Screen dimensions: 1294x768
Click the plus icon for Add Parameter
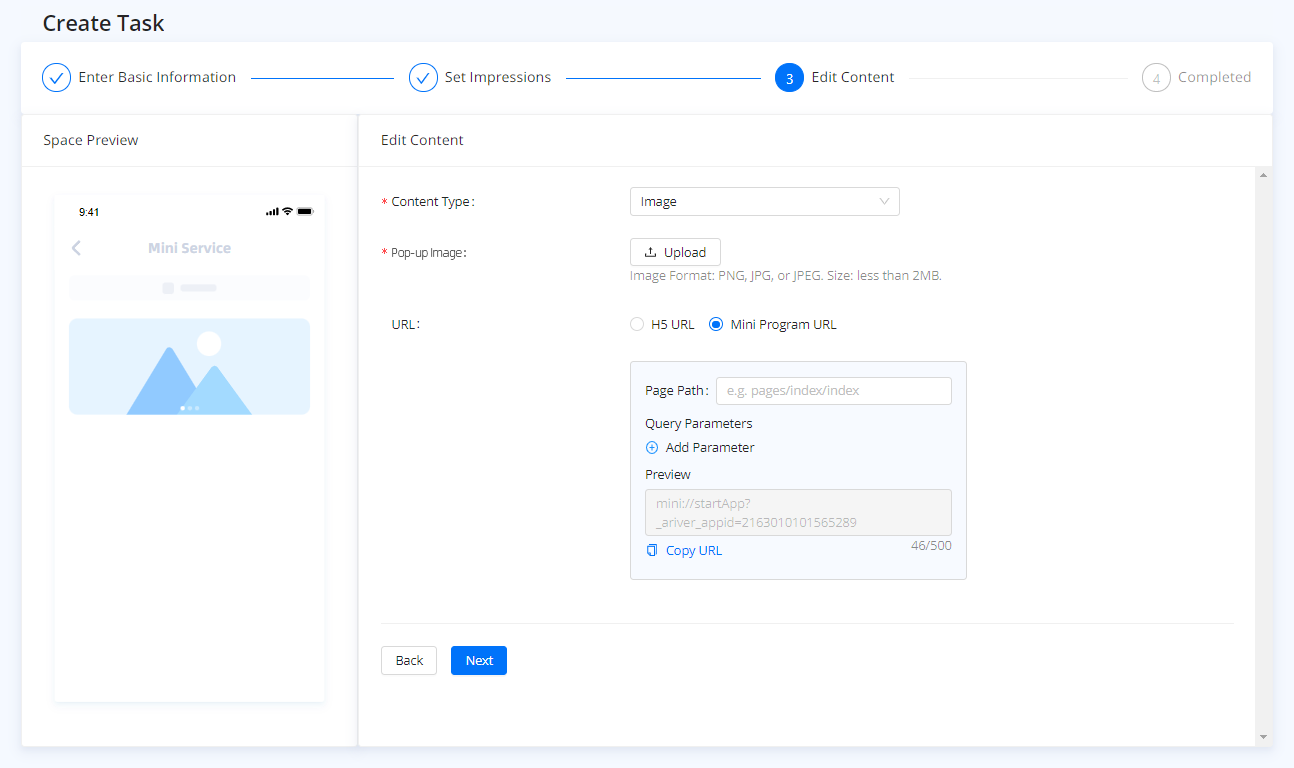coord(652,448)
